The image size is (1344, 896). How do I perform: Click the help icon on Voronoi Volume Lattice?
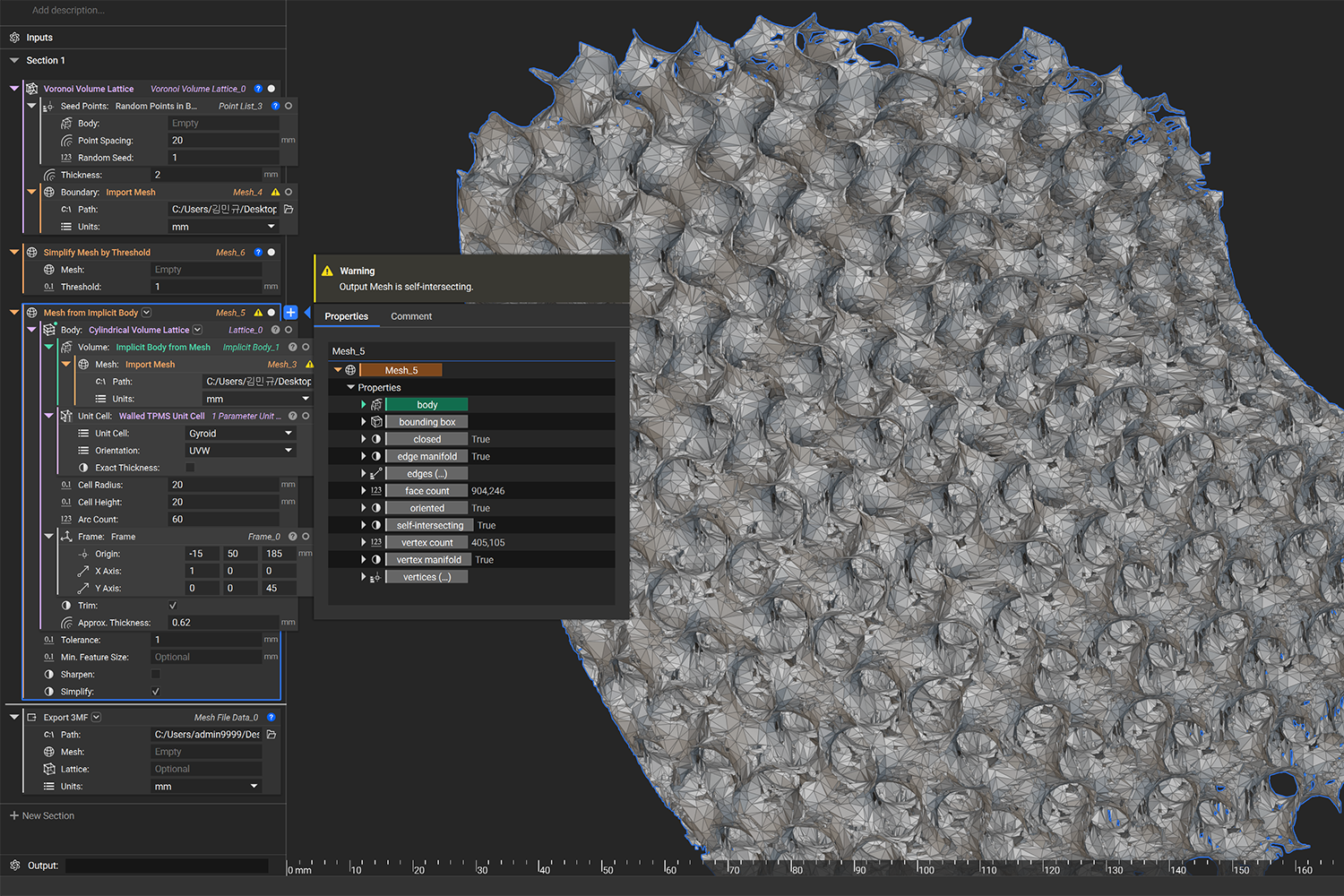pyautogui.click(x=258, y=89)
